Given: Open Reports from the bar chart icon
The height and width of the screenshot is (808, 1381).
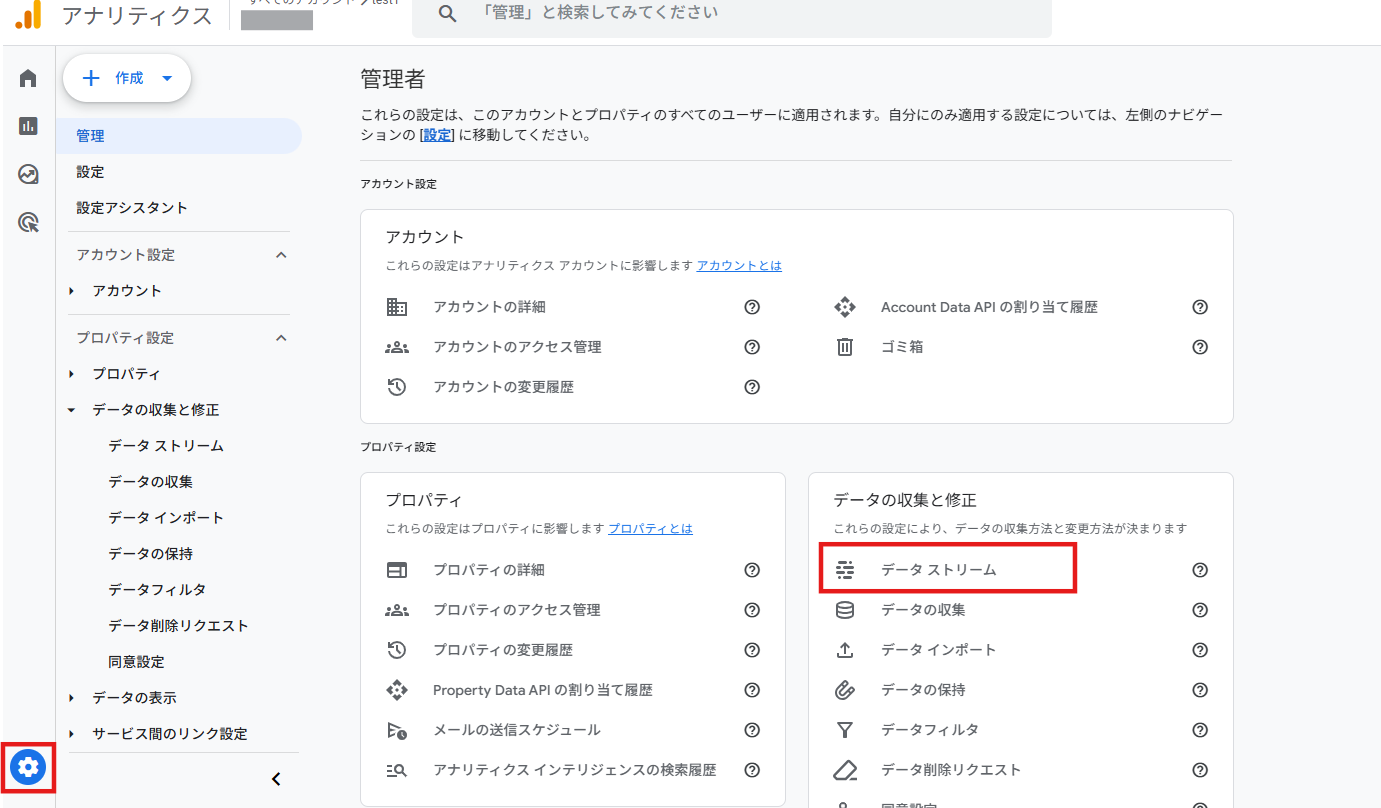Looking at the screenshot, I should pos(28,126).
